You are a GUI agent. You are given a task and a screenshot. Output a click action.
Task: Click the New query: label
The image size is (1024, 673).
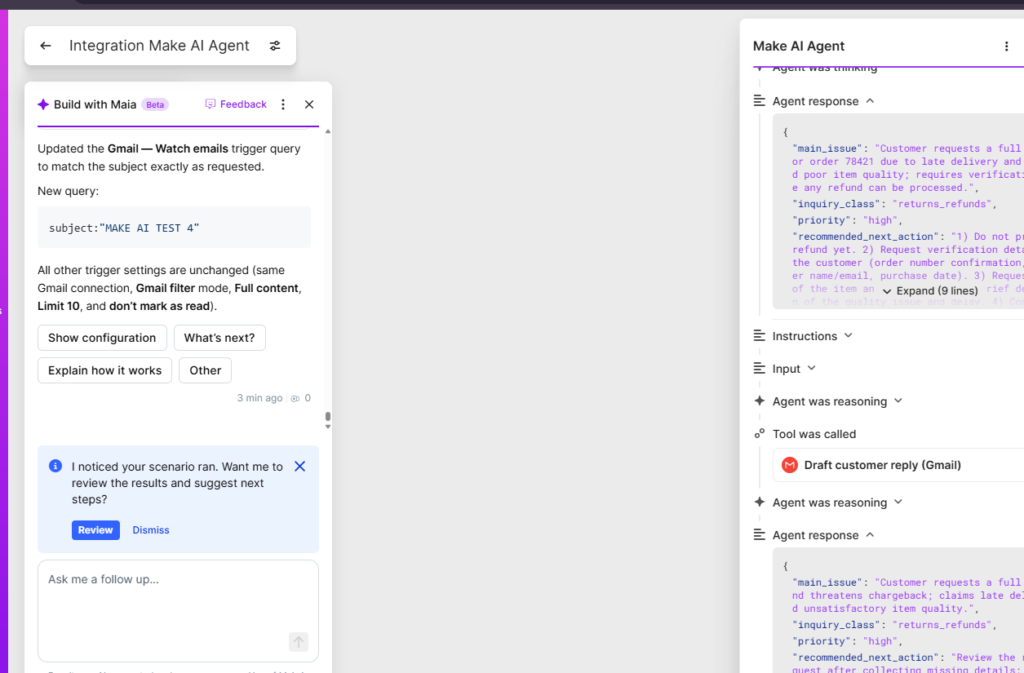click(68, 191)
